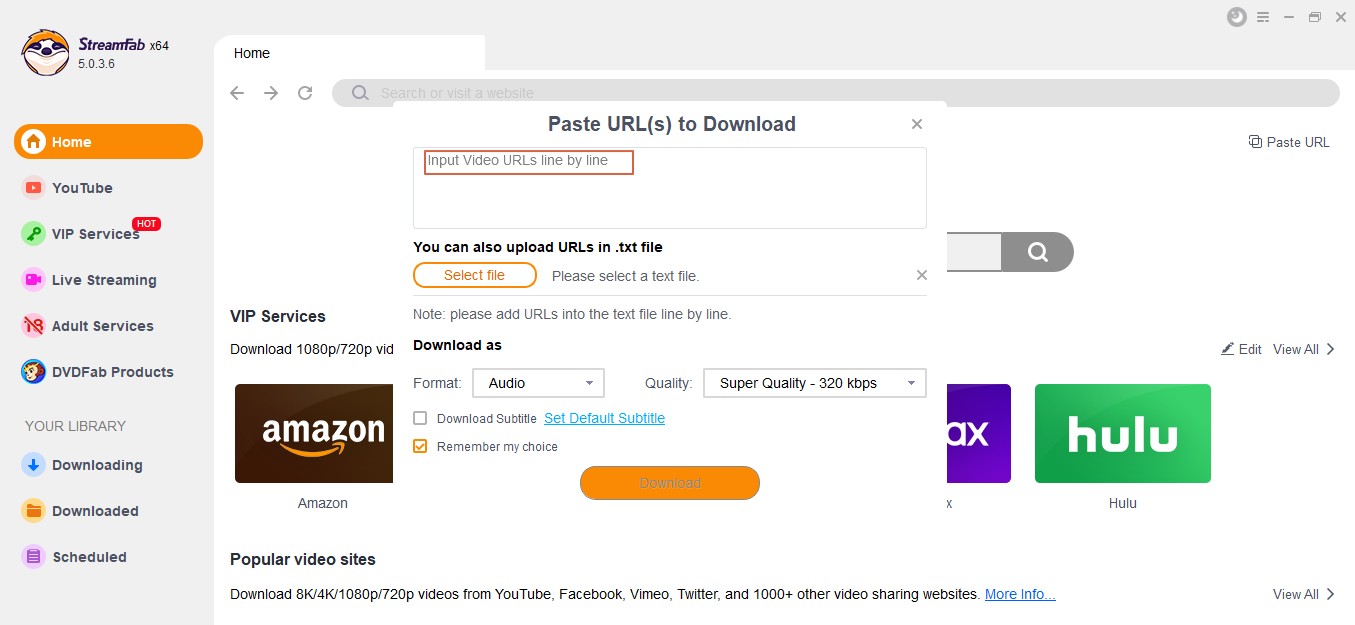Image resolution: width=1355 pixels, height=625 pixels.
Task: Click the Scheduled list icon
Action: (x=34, y=557)
